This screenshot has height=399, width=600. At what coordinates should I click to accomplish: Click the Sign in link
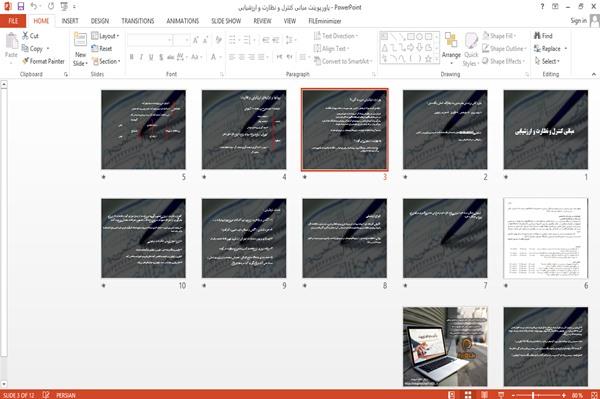pos(578,21)
